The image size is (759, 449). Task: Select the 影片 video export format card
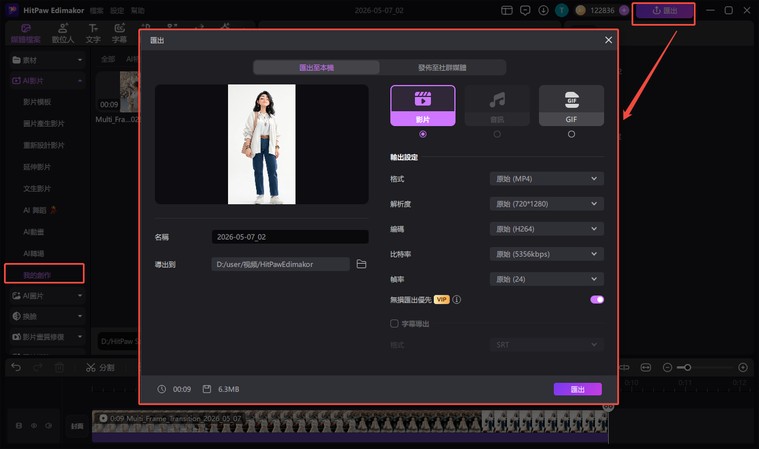point(423,105)
